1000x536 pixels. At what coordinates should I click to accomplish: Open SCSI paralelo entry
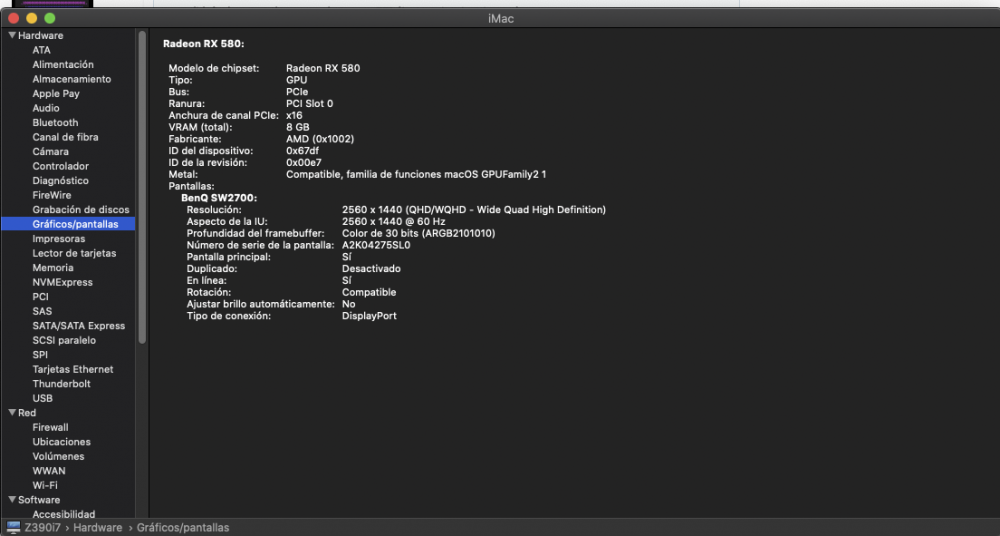(64, 340)
